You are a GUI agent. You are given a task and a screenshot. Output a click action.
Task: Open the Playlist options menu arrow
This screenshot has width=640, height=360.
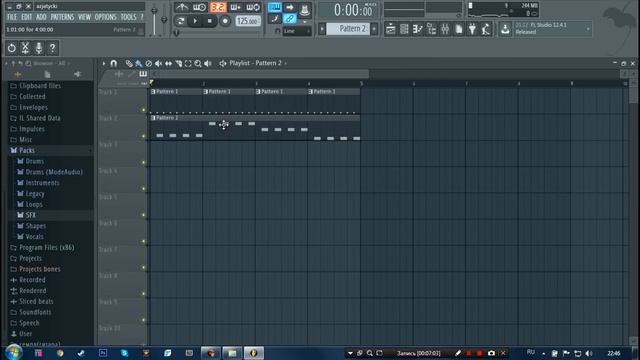[104, 63]
